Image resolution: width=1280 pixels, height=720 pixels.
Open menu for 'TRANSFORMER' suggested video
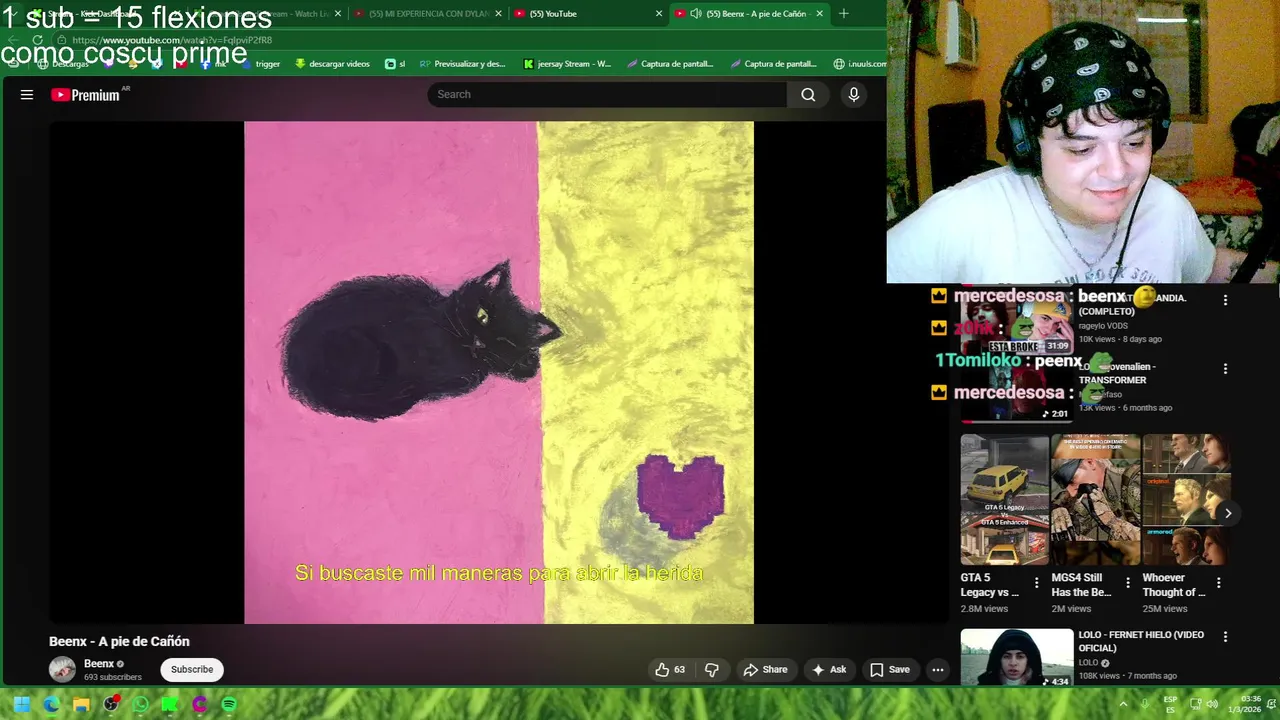pyautogui.click(x=1225, y=369)
